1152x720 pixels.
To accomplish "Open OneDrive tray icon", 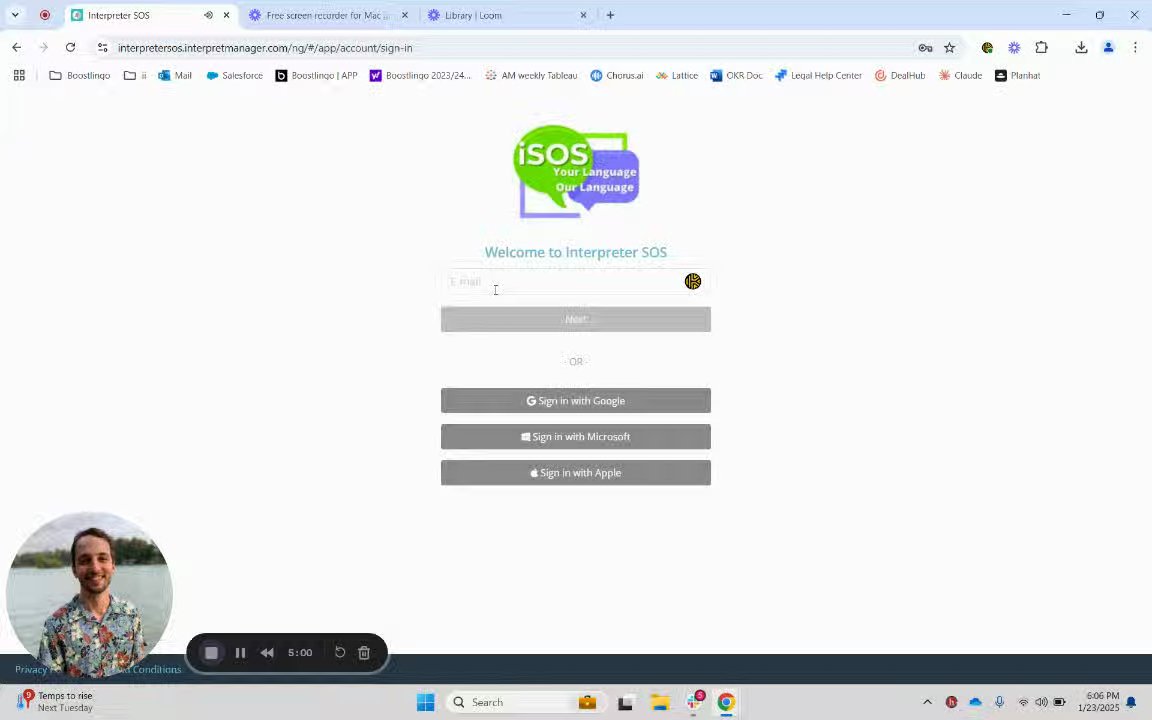I will click(x=976, y=702).
